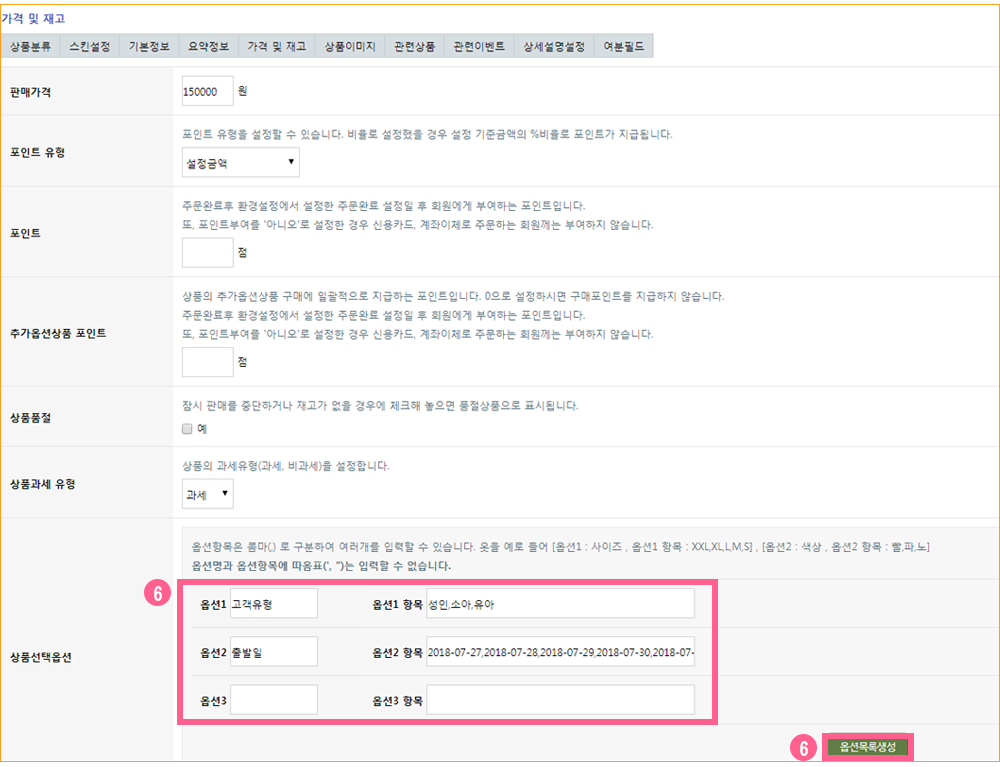Click the 상품선택옵션 row label

41,657
